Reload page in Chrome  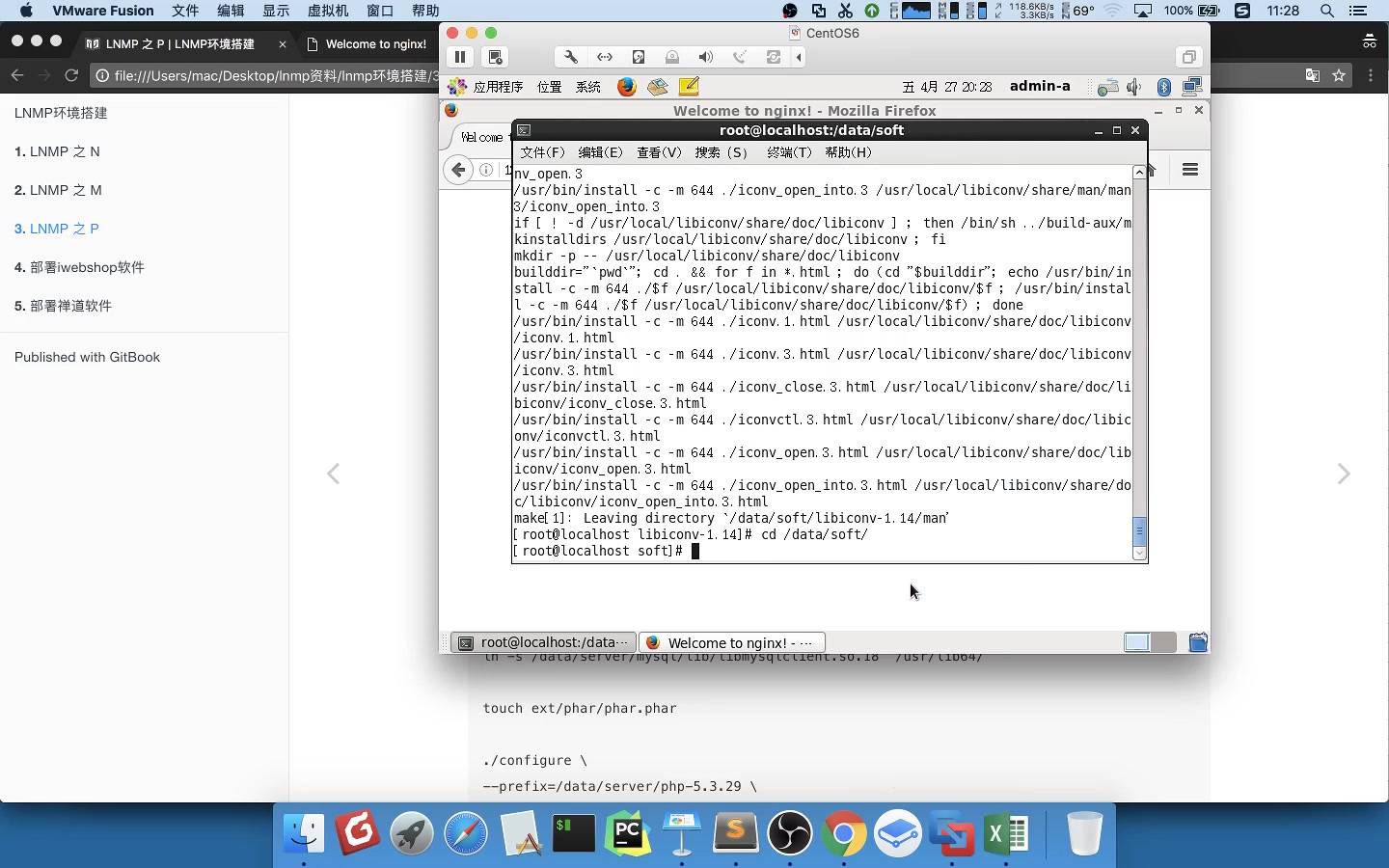tap(71, 75)
